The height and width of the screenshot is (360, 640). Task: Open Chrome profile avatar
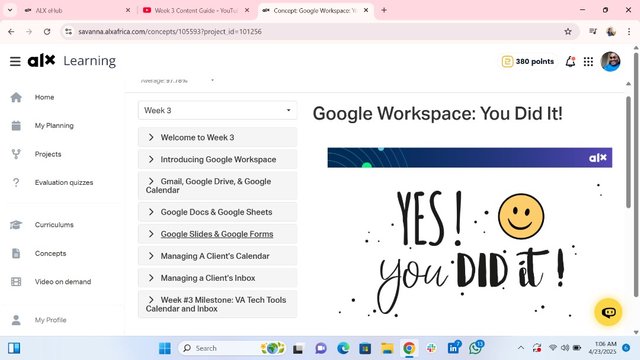click(611, 31)
